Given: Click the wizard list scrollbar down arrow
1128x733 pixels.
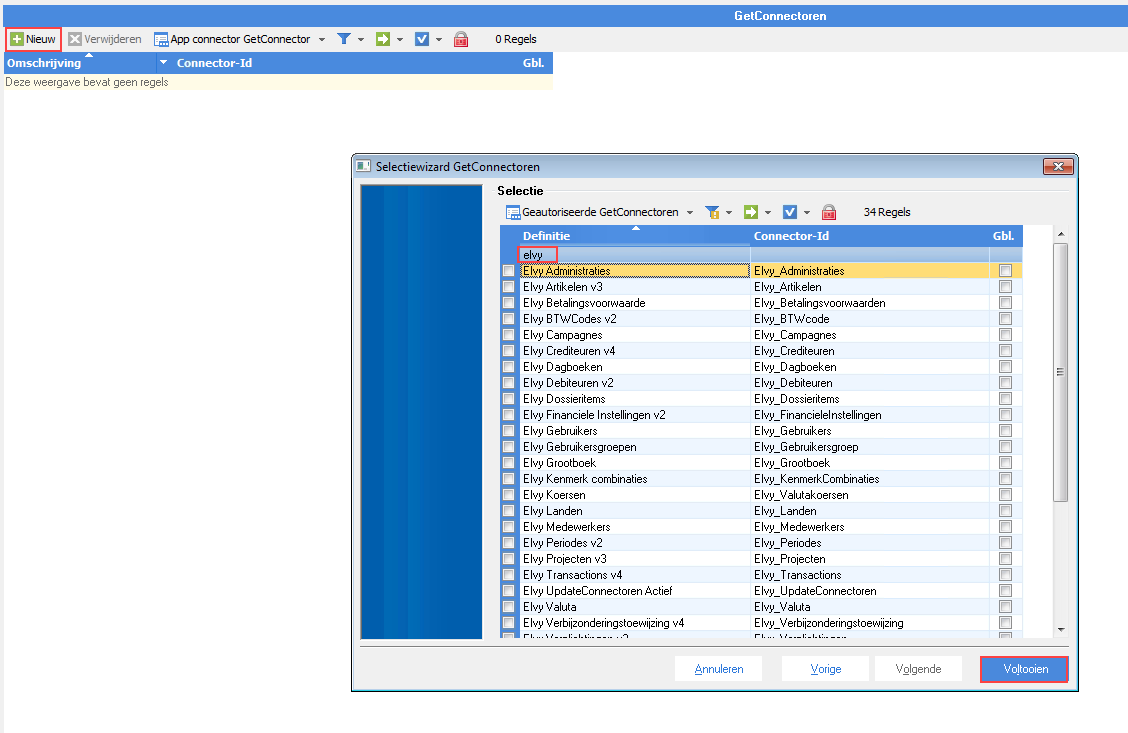Looking at the screenshot, I should [x=1060, y=629].
